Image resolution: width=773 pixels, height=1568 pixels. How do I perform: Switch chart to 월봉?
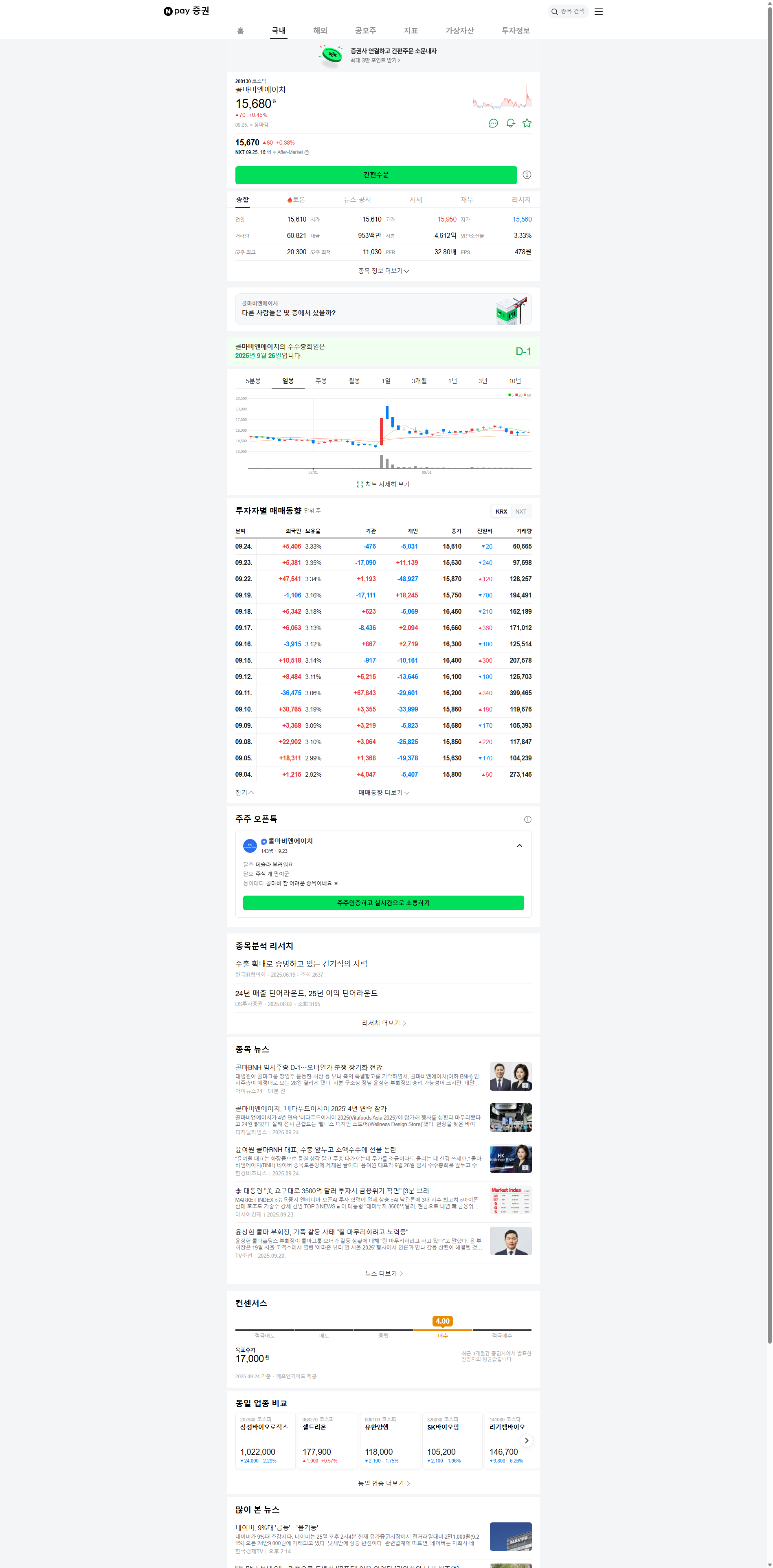[x=354, y=381]
